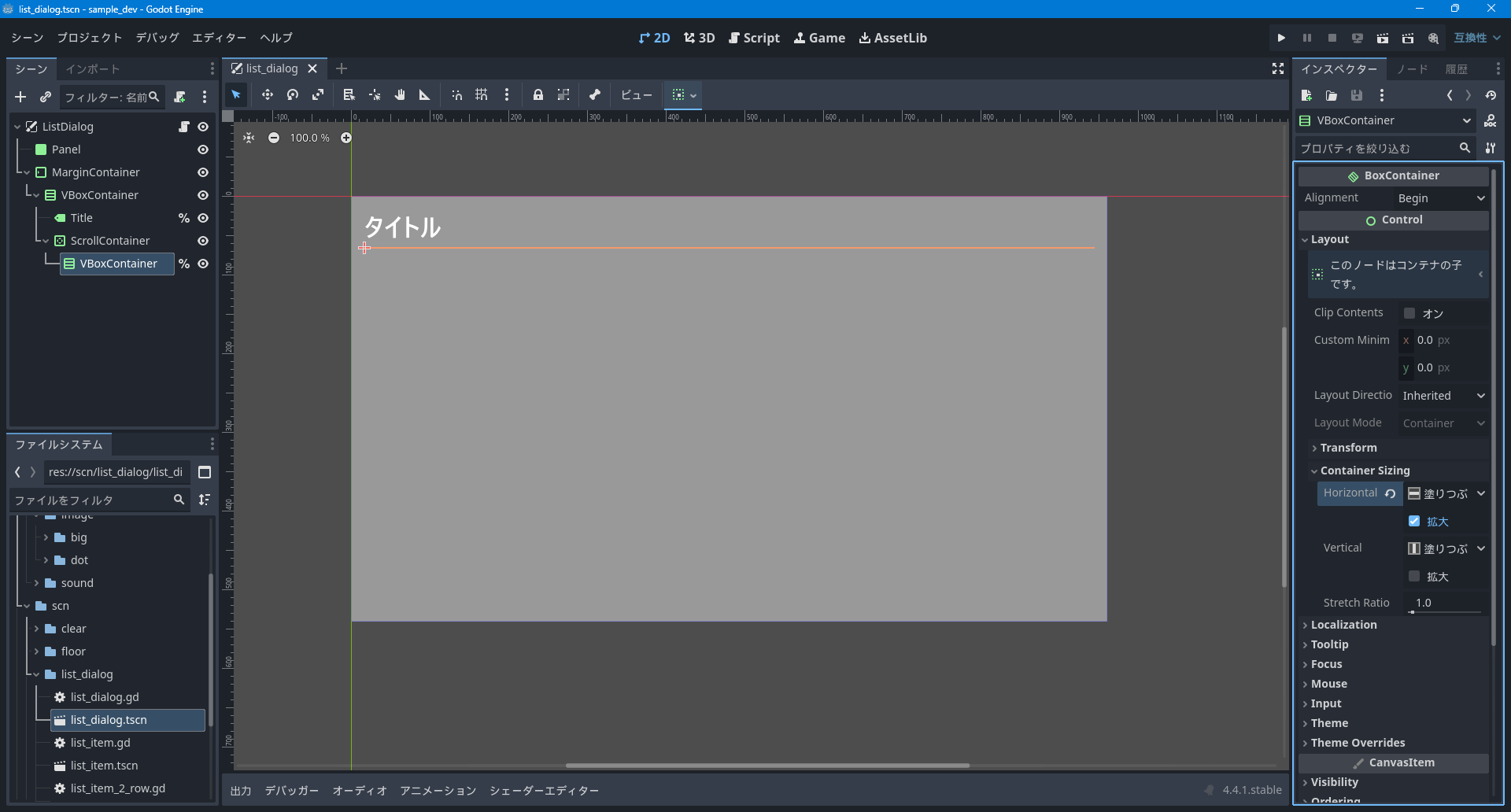Open the デバッグ menu
This screenshot has height=812, width=1511.
[157, 38]
